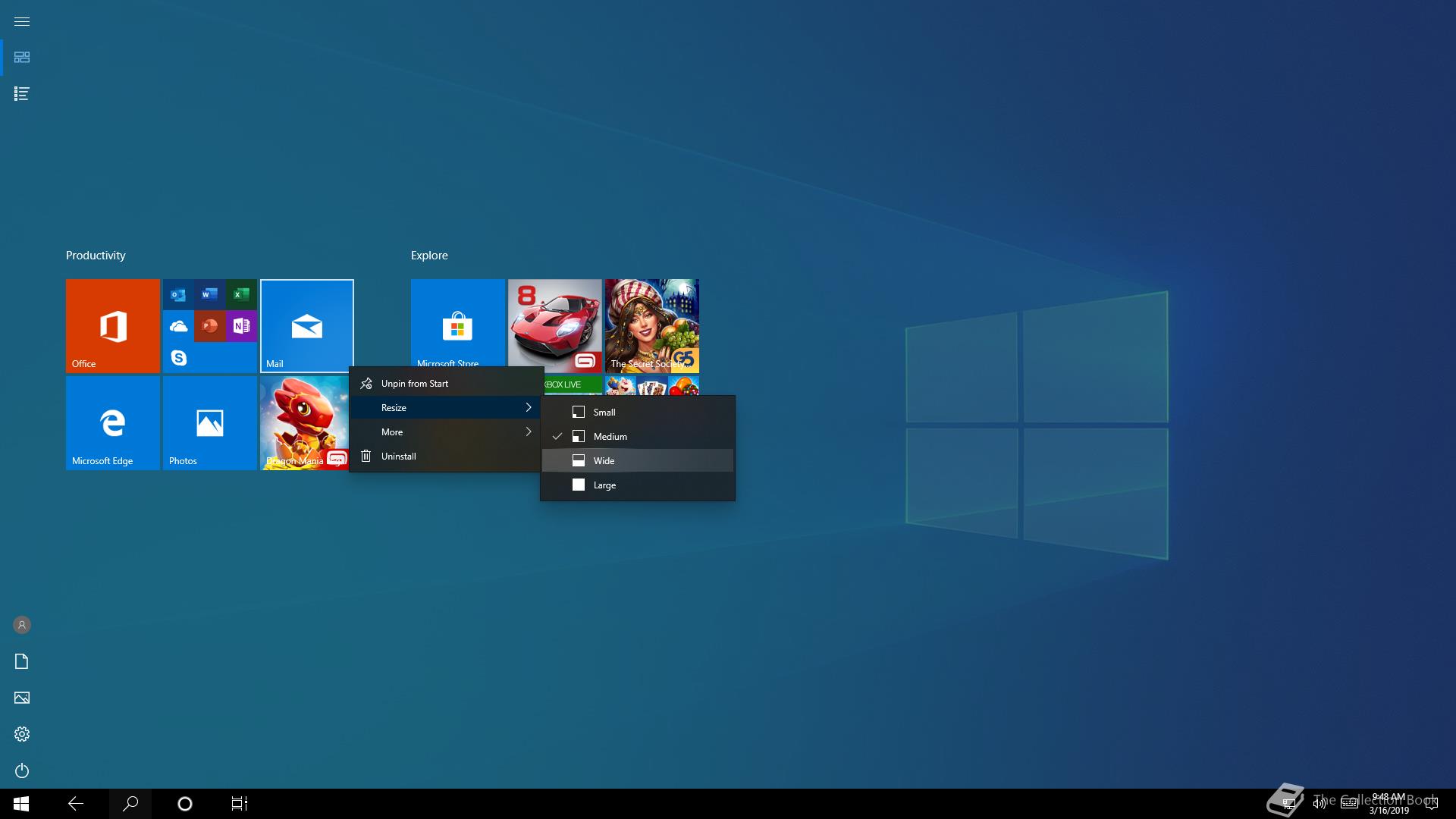Expand the Start hamburger menu
Image resolution: width=1456 pixels, height=819 pixels.
(x=22, y=21)
